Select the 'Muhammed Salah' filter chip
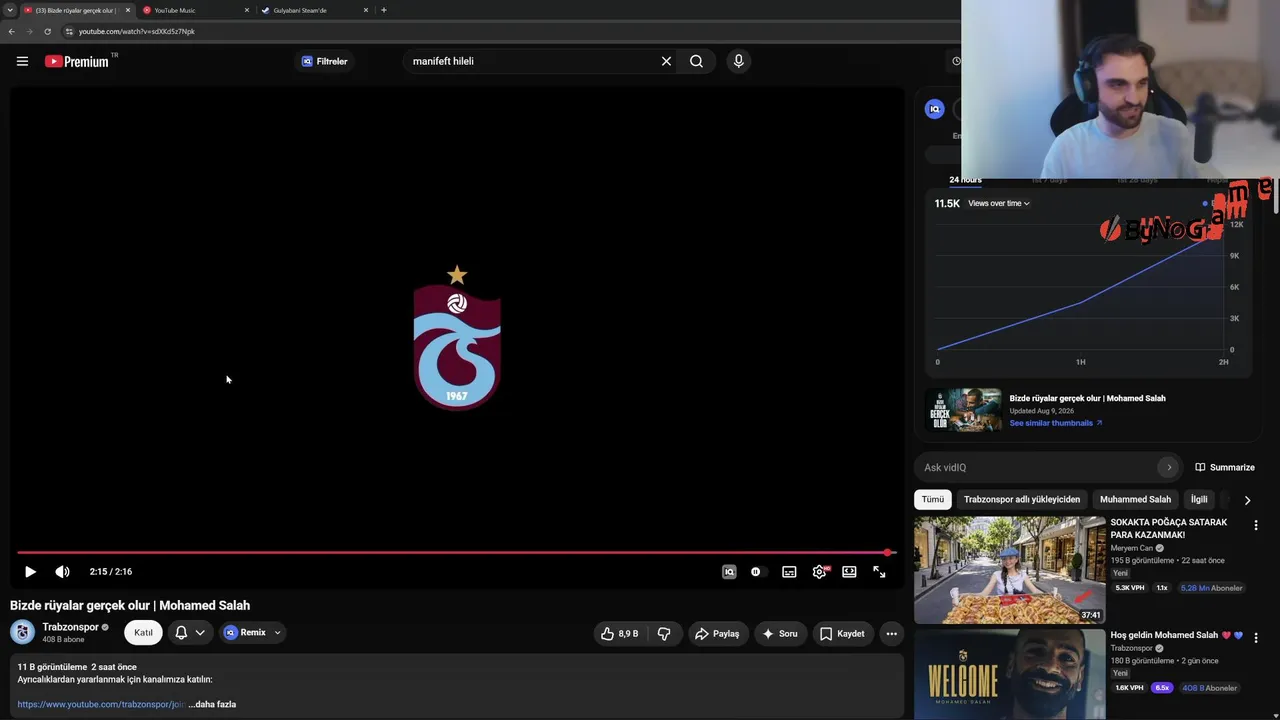The image size is (1280, 720). (x=1135, y=499)
